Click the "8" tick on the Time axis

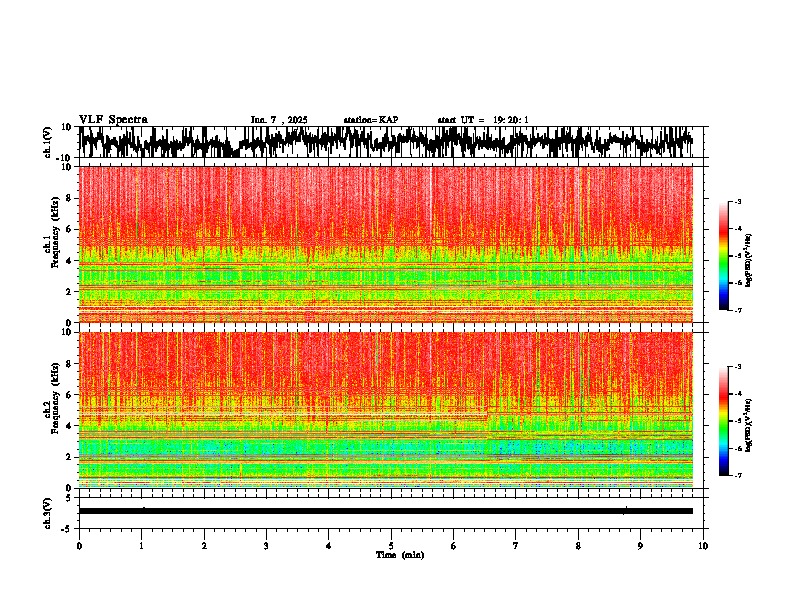point(578,546)
